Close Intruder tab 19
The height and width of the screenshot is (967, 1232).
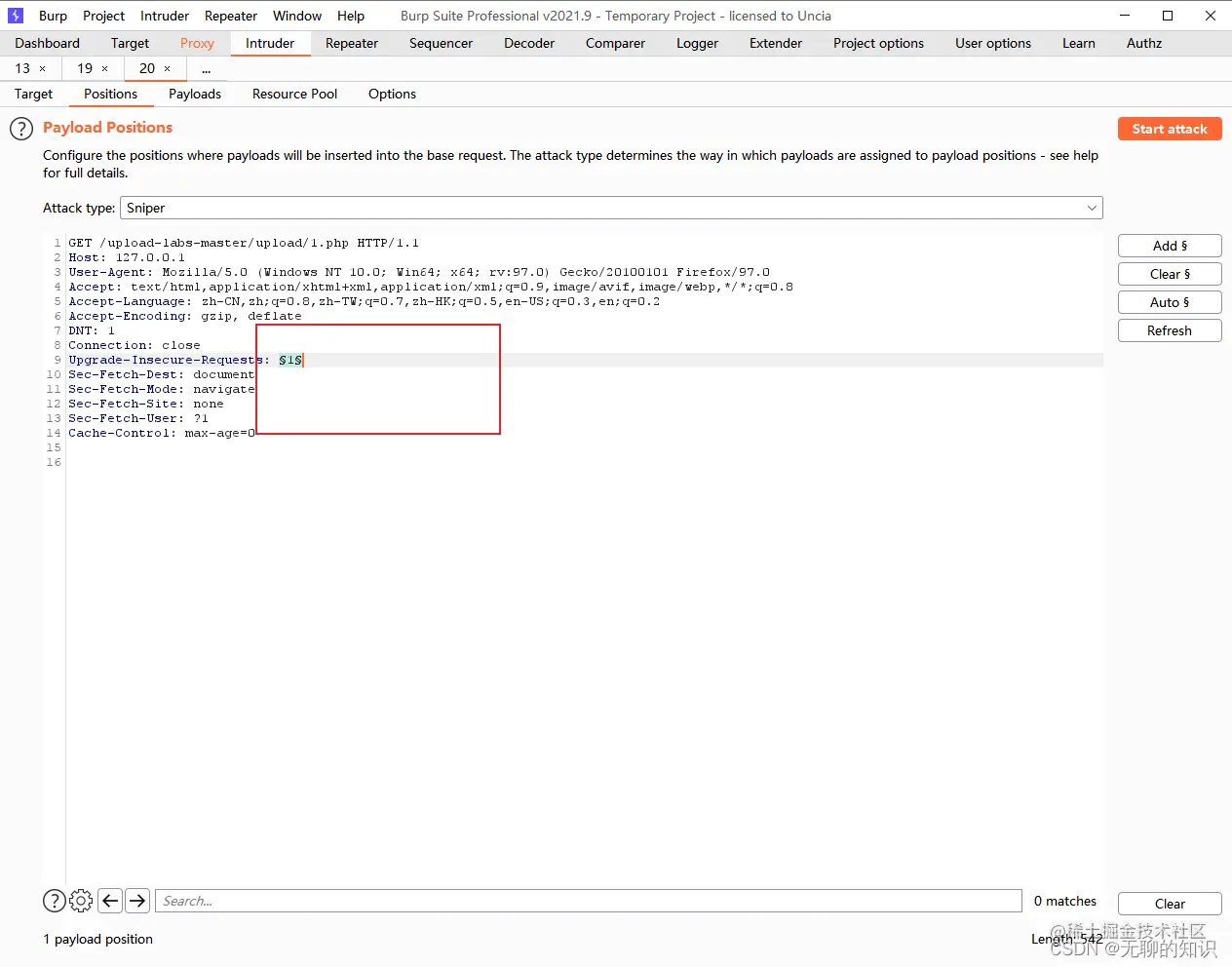pos(105,68)
